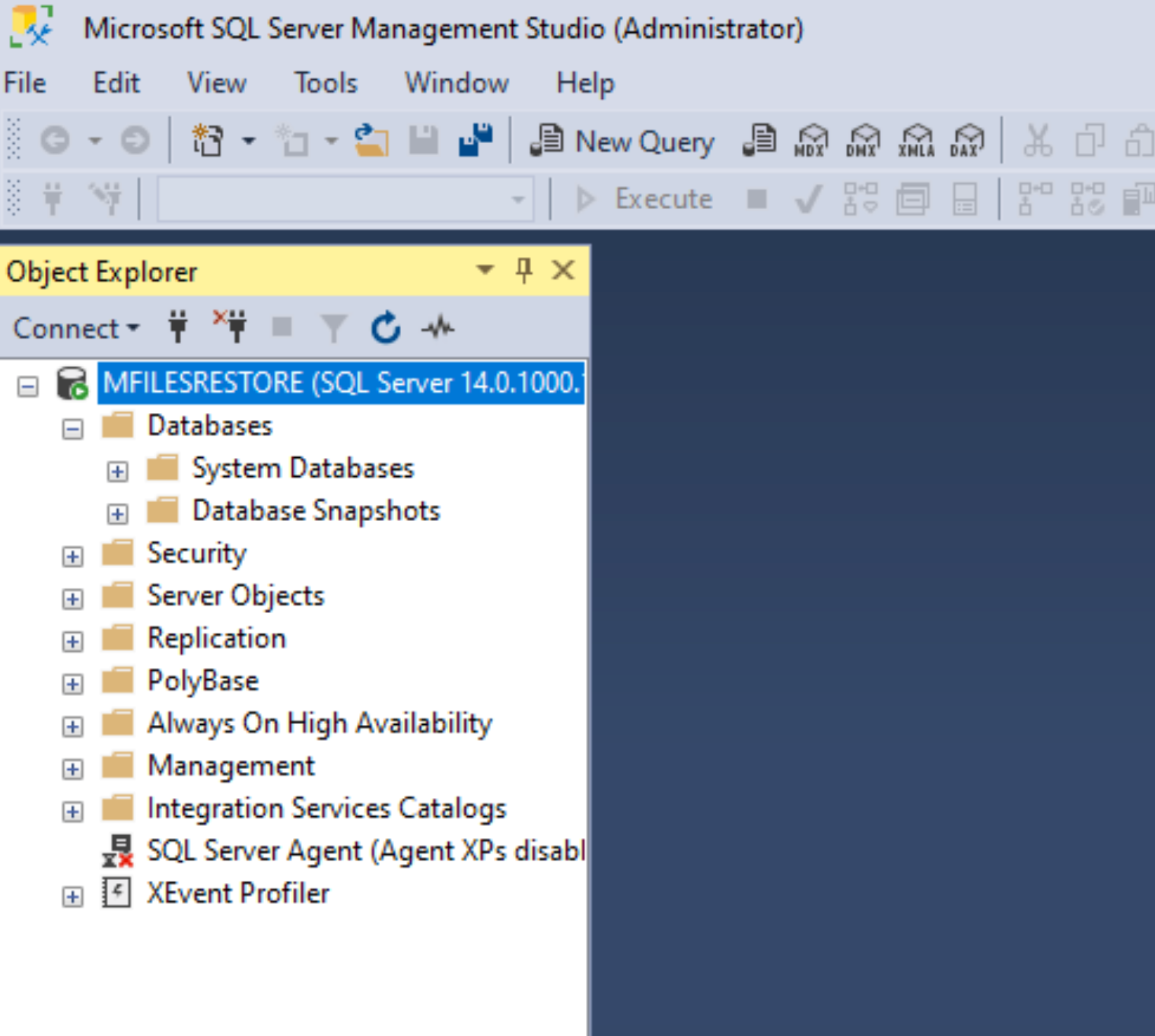Viewport: 1155px width, 1036px height.
Task: Click Object Explorer Stop icon
Action: 282,327
